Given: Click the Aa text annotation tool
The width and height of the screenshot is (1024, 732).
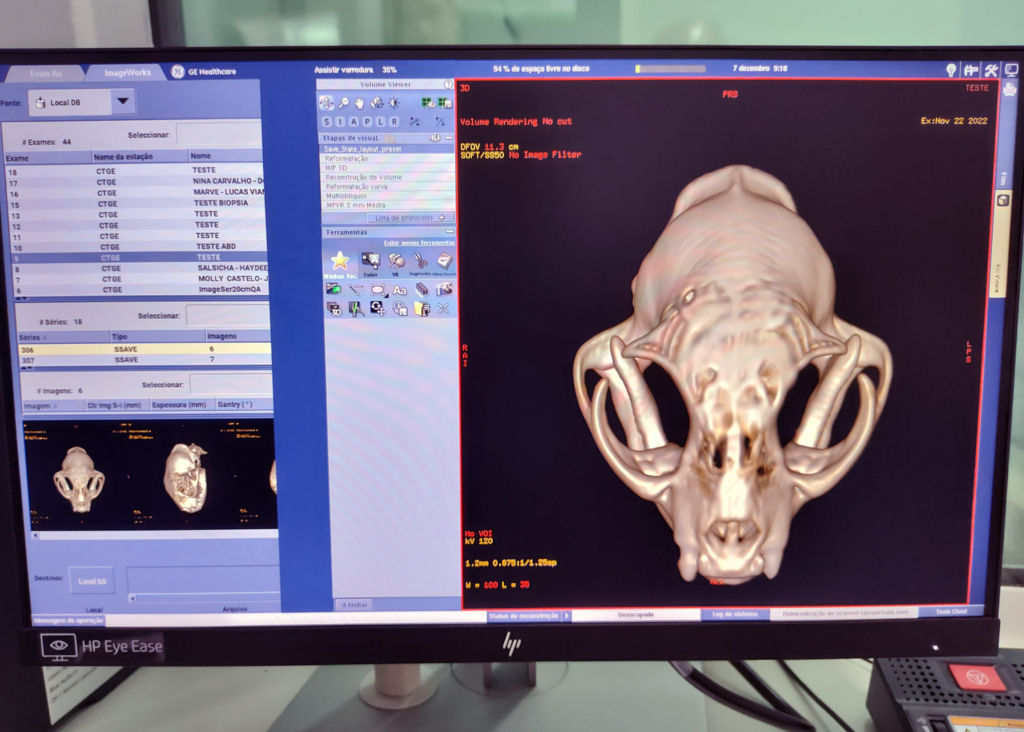Looking at the screenshot, I should 398,291.
